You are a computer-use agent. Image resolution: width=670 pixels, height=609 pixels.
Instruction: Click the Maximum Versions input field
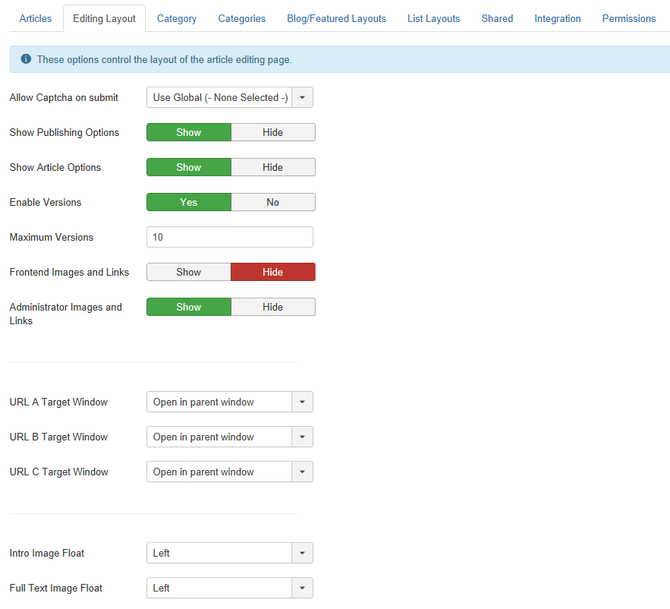pos(230,237)
